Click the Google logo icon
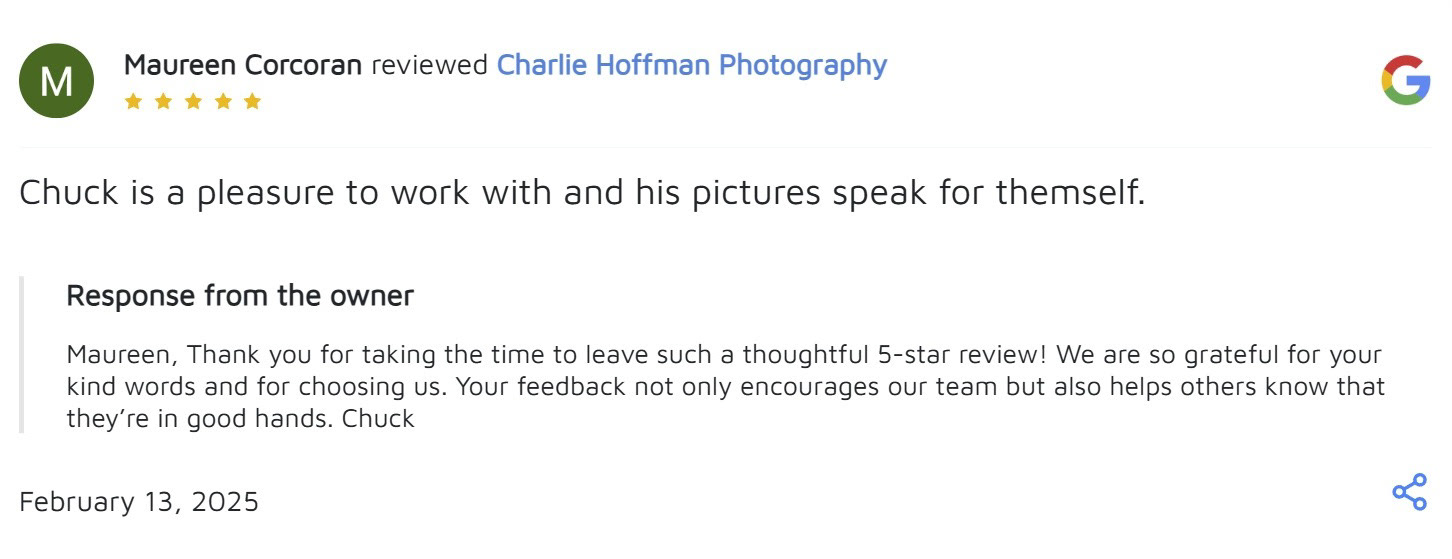 [x=1405, y=81]
